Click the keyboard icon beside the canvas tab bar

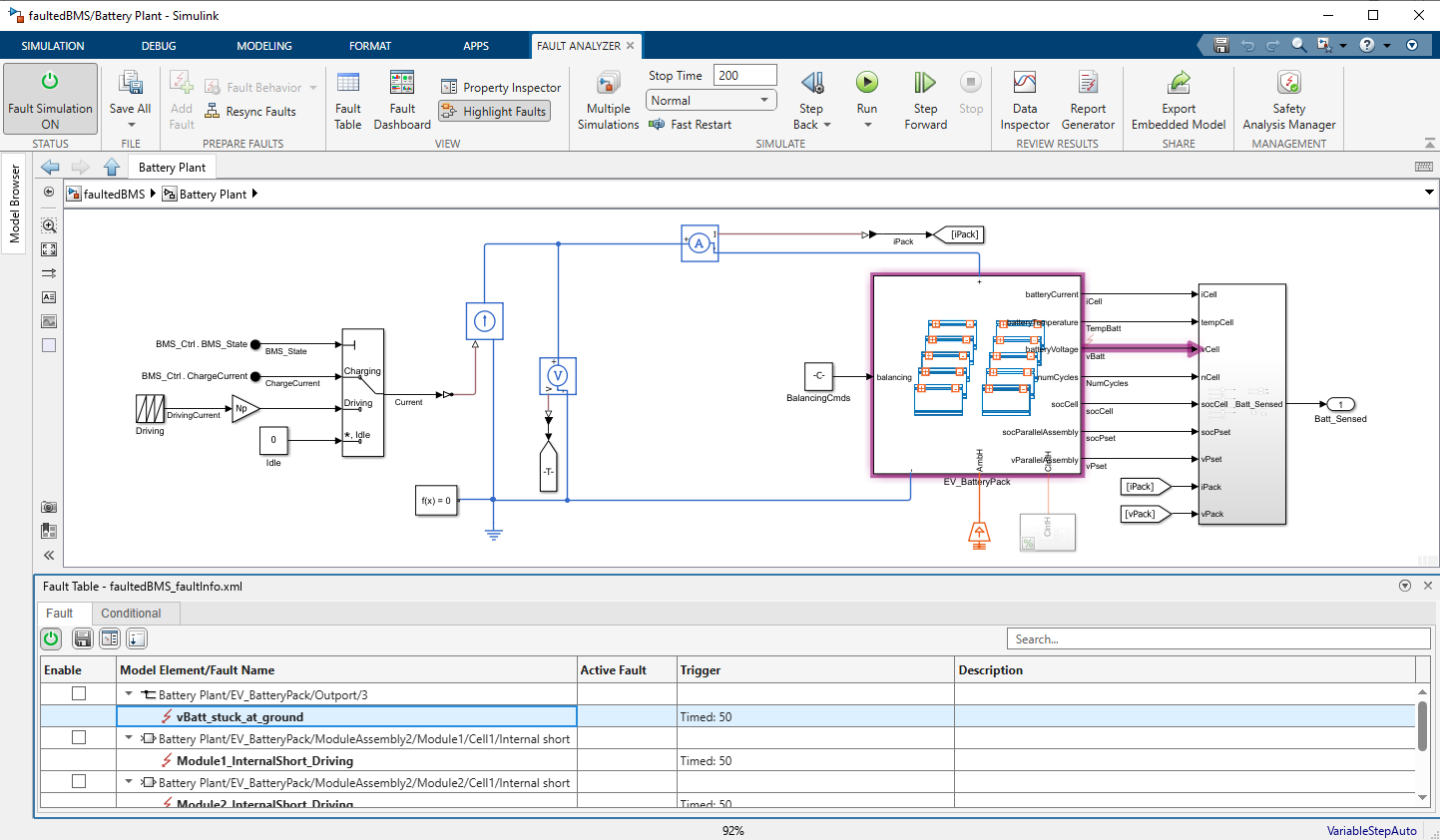[x=1424, y=167]
